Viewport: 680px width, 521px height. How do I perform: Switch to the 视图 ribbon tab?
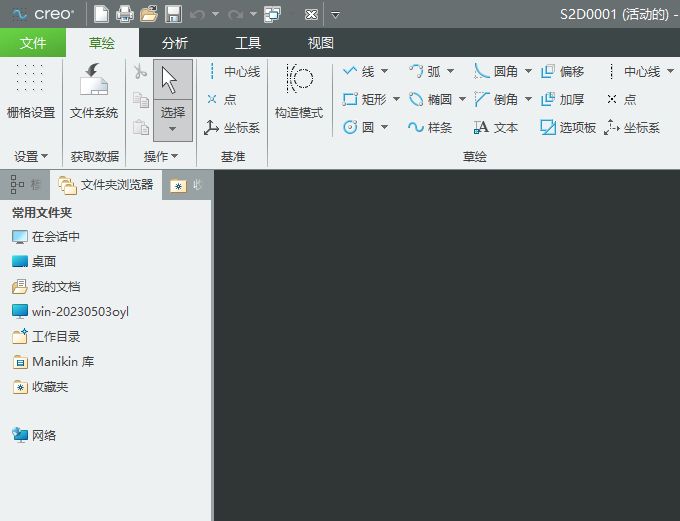coord(320,43)
